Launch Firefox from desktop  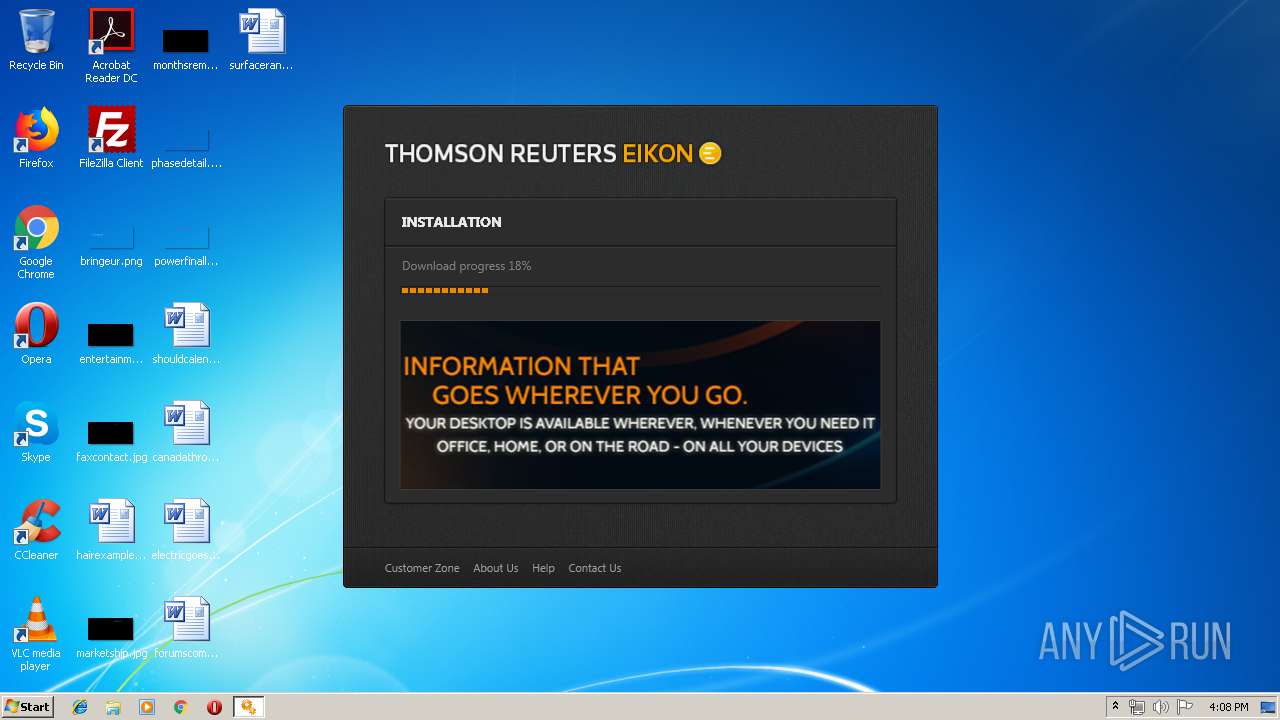[36, 138]
